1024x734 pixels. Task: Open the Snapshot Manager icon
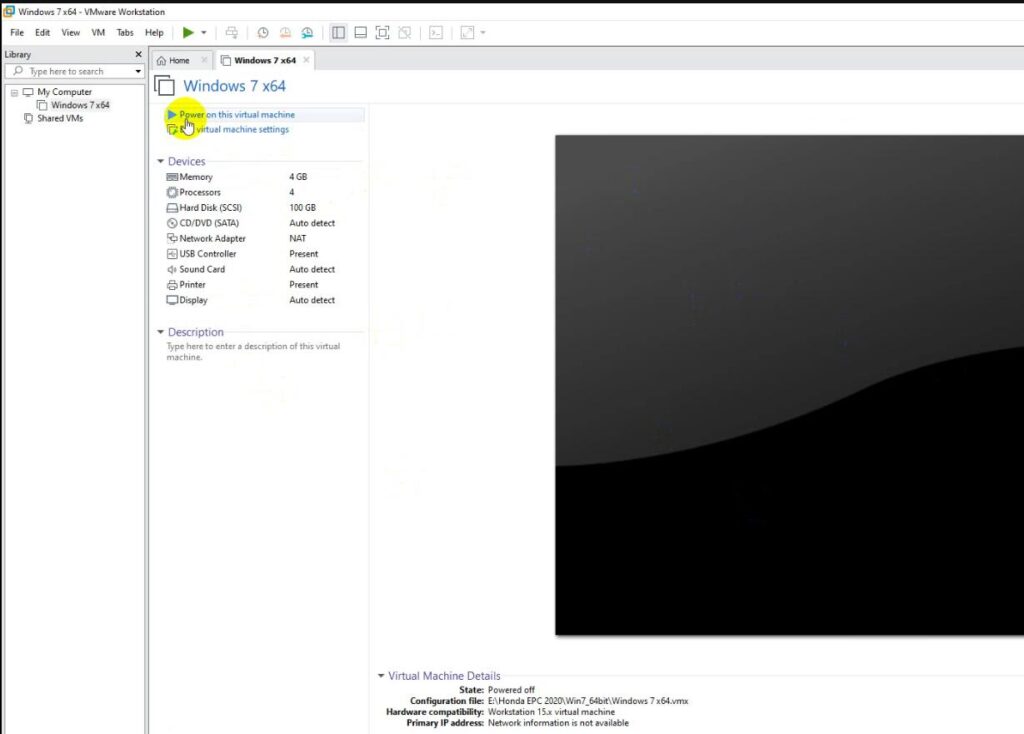tap(308, 32)
